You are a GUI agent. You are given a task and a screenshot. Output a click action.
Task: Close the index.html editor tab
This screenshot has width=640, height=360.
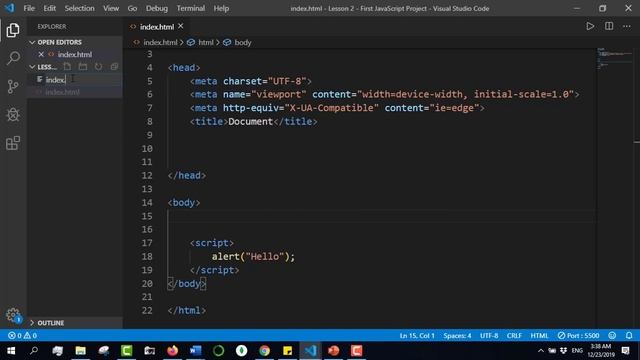180,26
